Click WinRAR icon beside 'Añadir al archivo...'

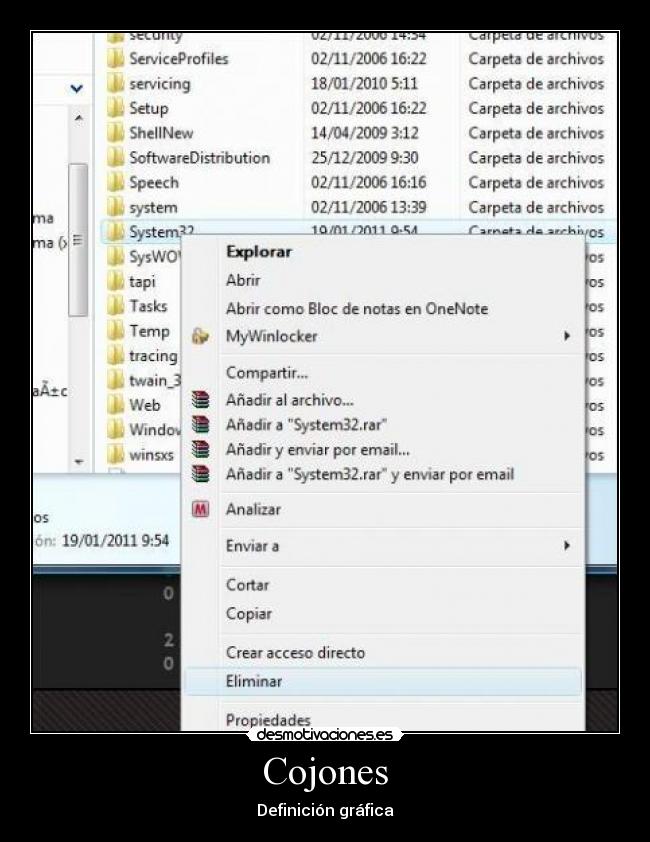[200, 400]
